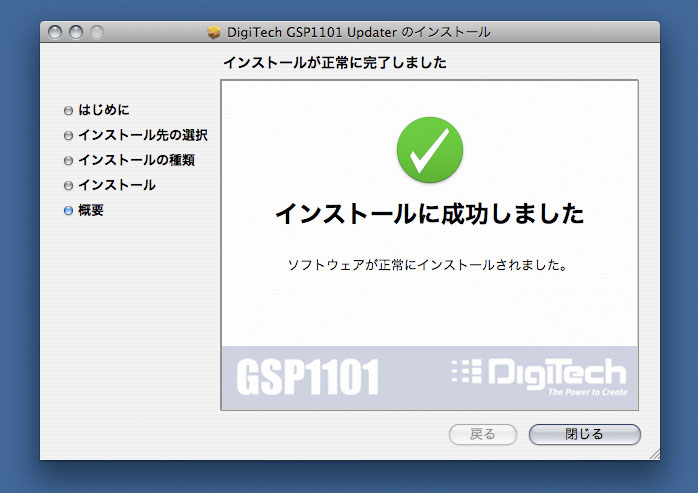Click the green success checkmark icon
The width and height of the screenshot is (698, 493).
(430, 150)
